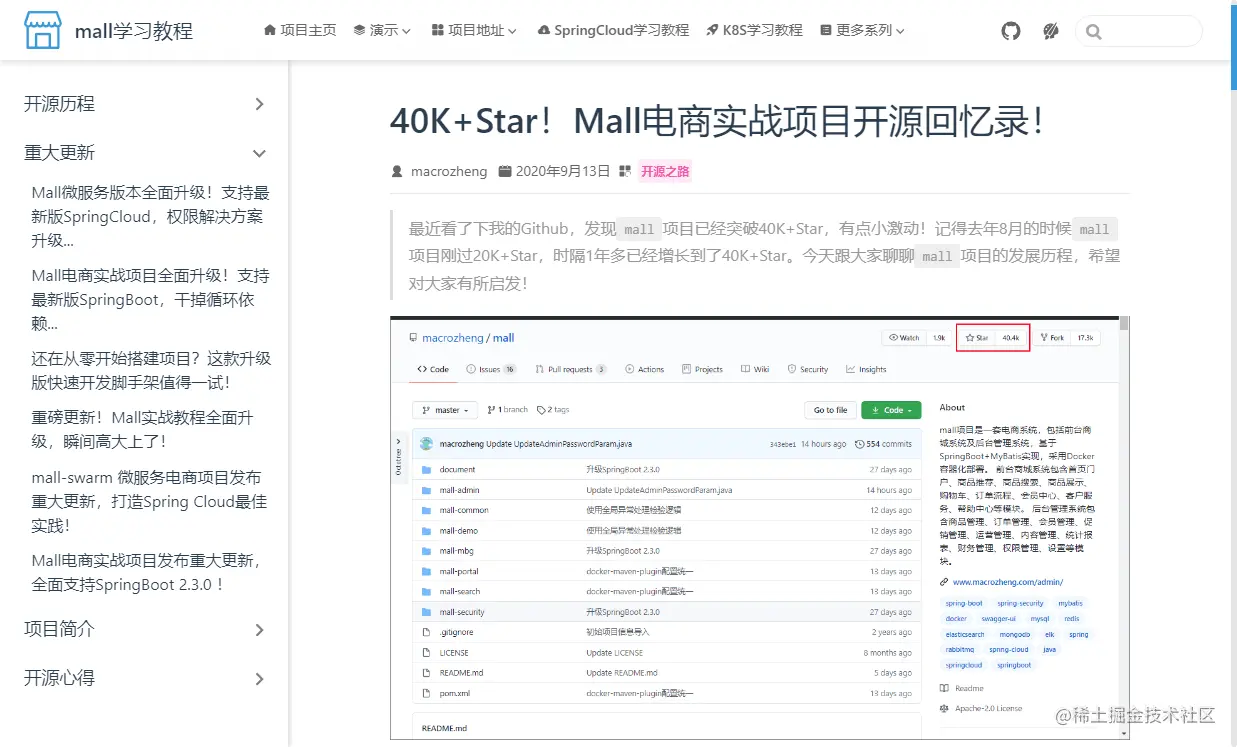
Task: Click the date 2020年9月13日
Action: (563, 171)
